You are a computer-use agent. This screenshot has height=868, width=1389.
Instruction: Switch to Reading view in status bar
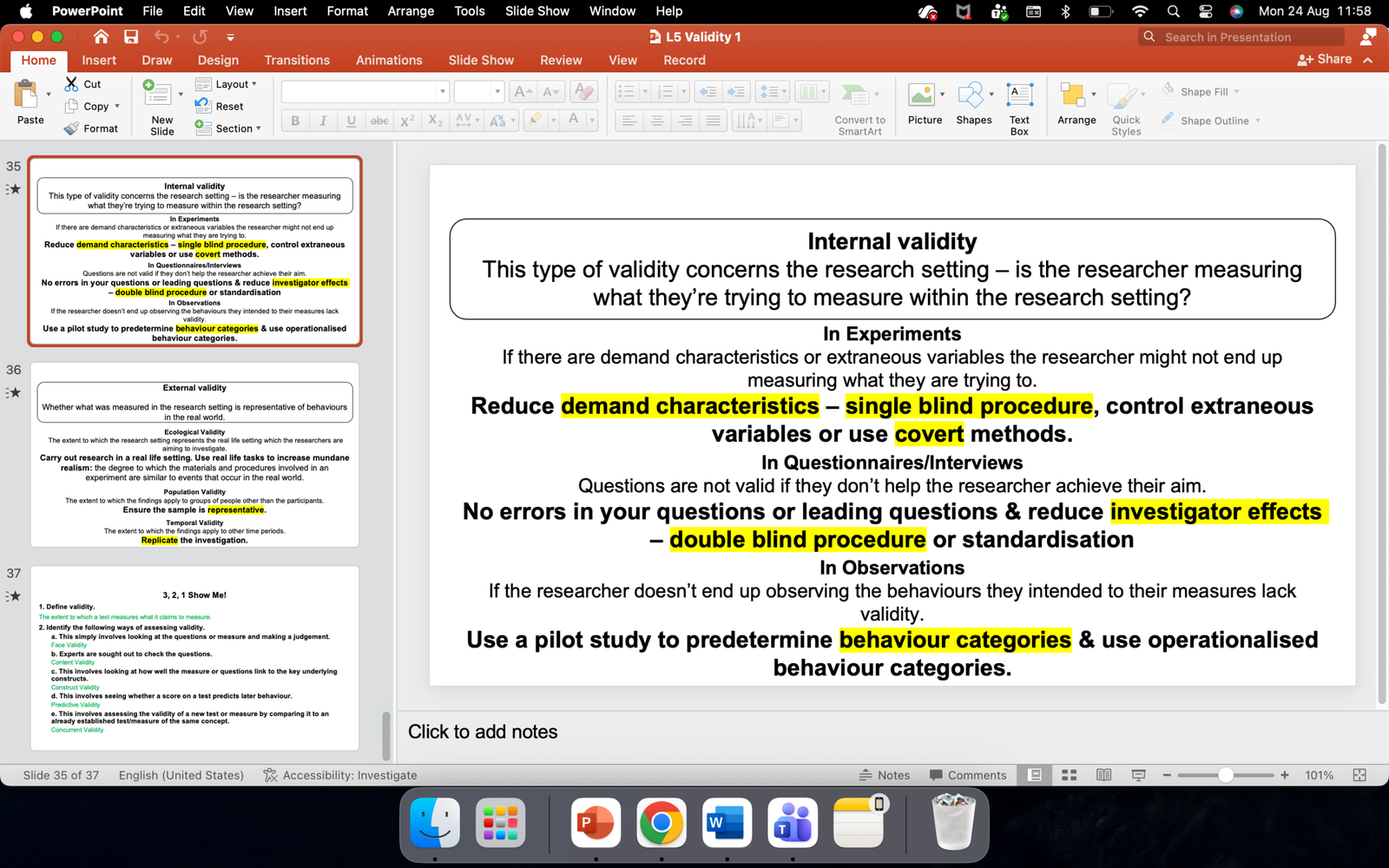pos(1104,775)
